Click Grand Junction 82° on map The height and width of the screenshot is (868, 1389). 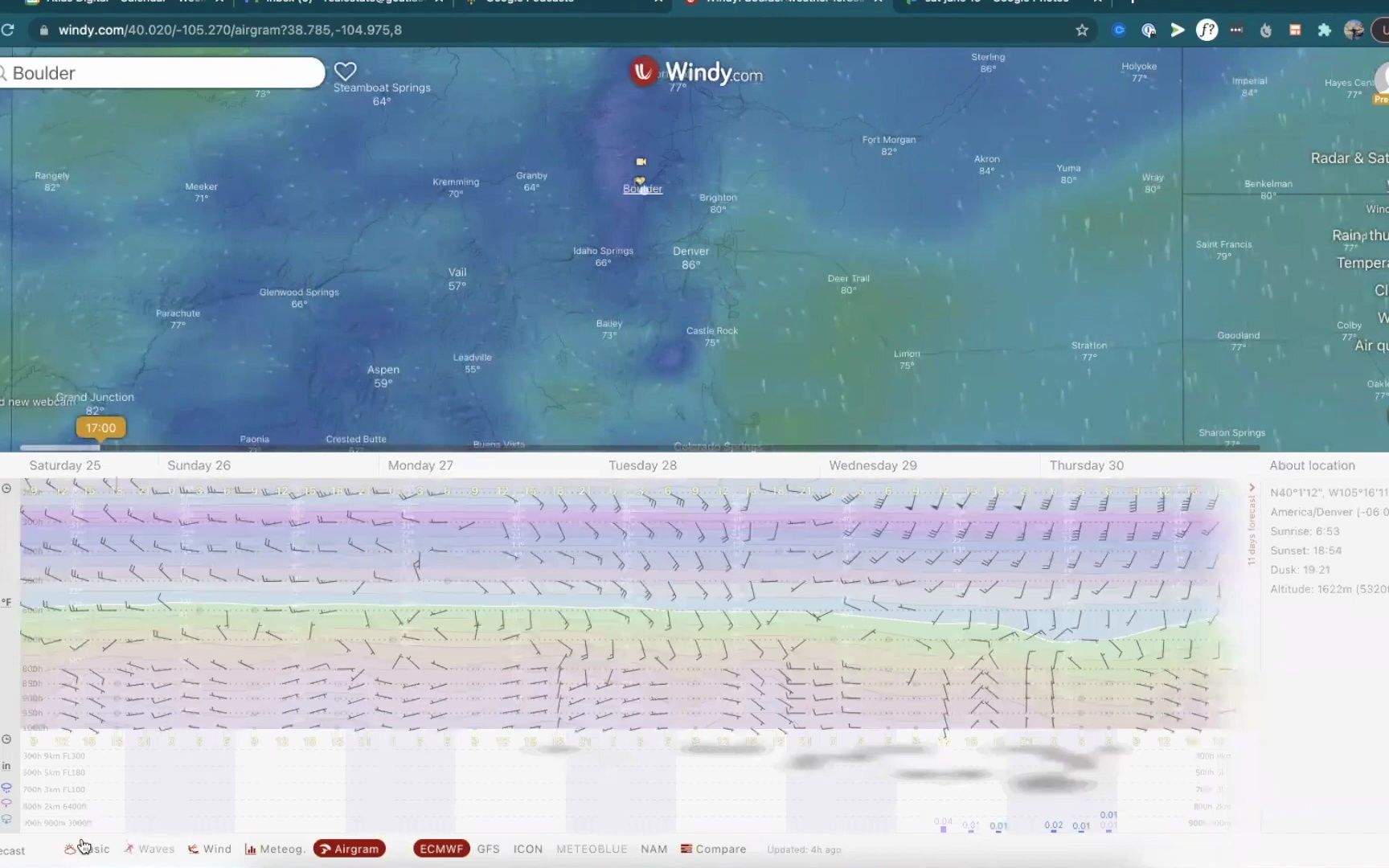[95, 403]
